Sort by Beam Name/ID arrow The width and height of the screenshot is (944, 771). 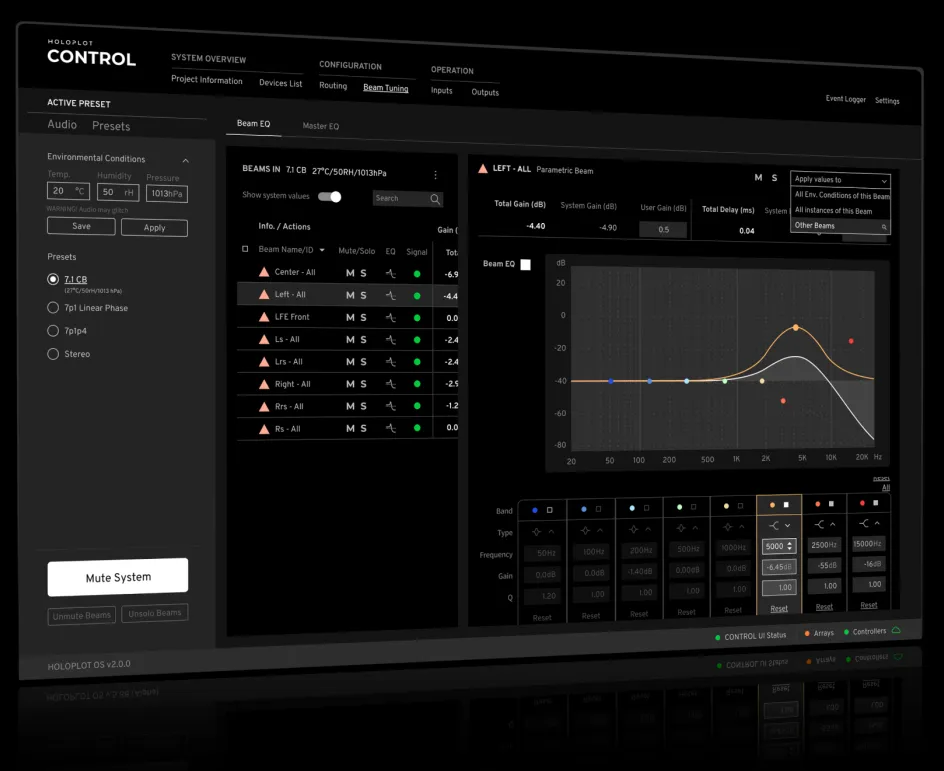pos(322,250)
